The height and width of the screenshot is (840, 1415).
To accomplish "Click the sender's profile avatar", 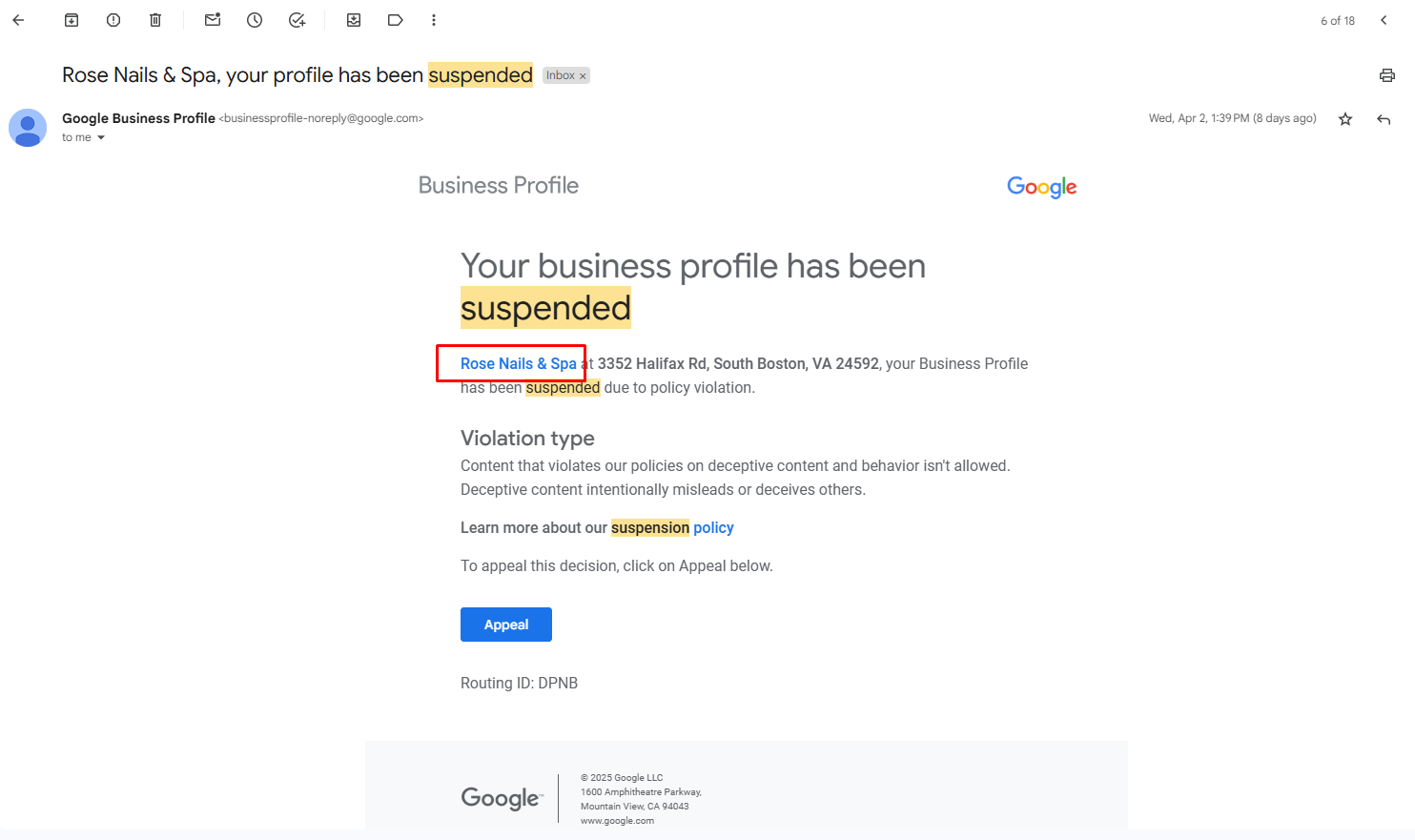I will [x=28, y=128].
